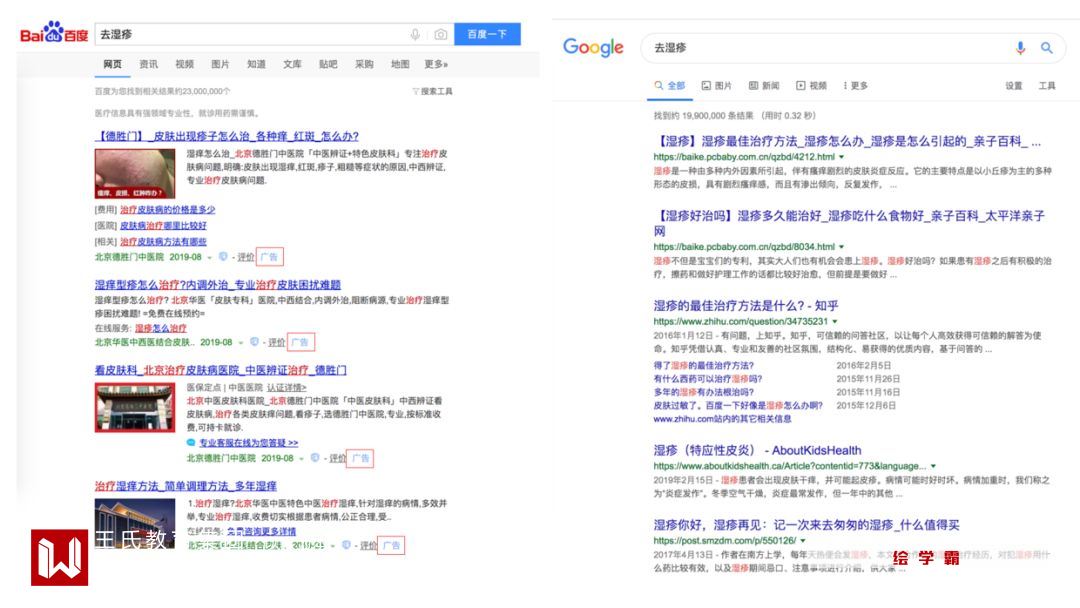Screen dimensions: 1080x608
Task: Click the hospital gate ad thumbnail
Action: [135, 407]
